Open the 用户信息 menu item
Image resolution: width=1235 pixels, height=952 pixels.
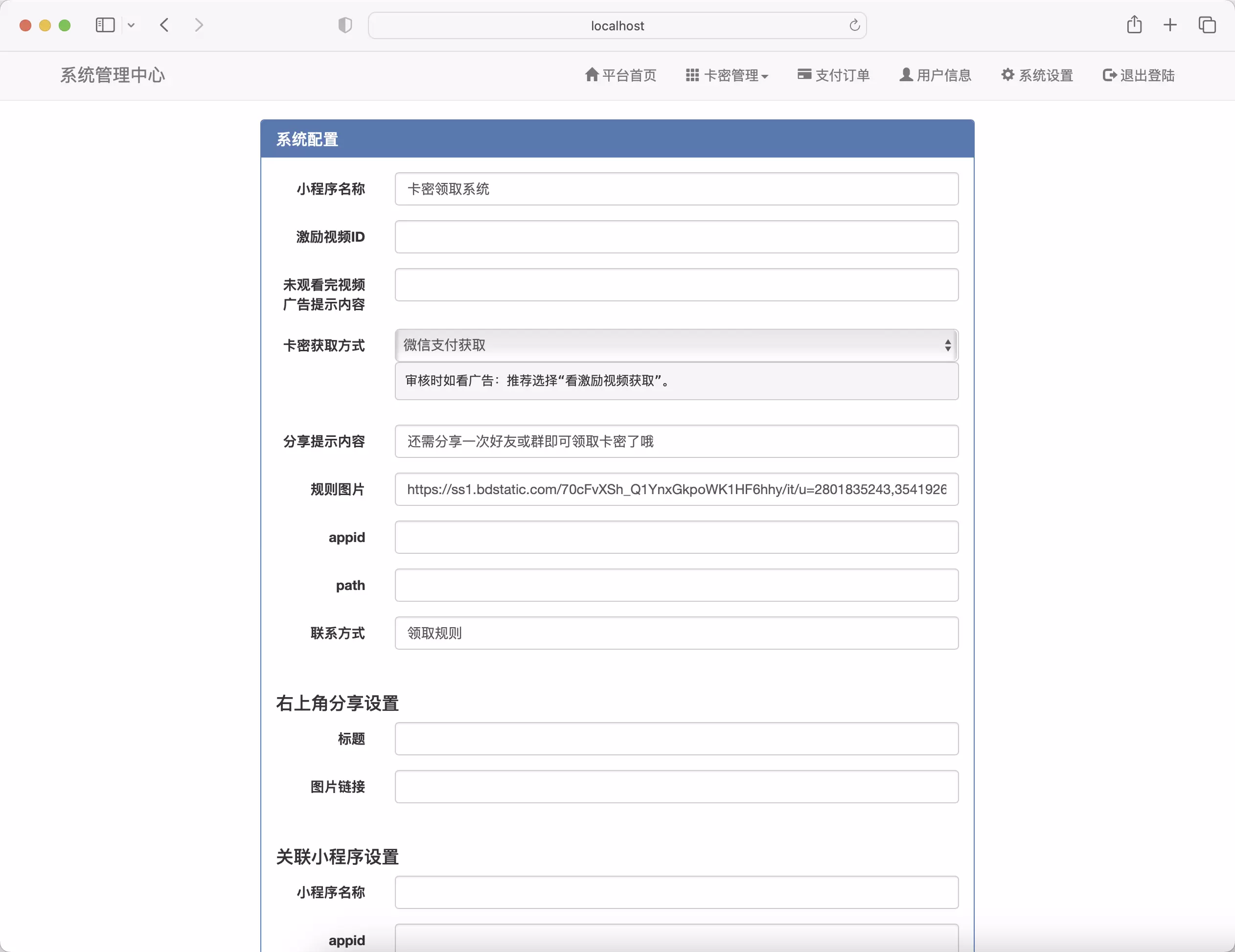[x=935, y=75]
